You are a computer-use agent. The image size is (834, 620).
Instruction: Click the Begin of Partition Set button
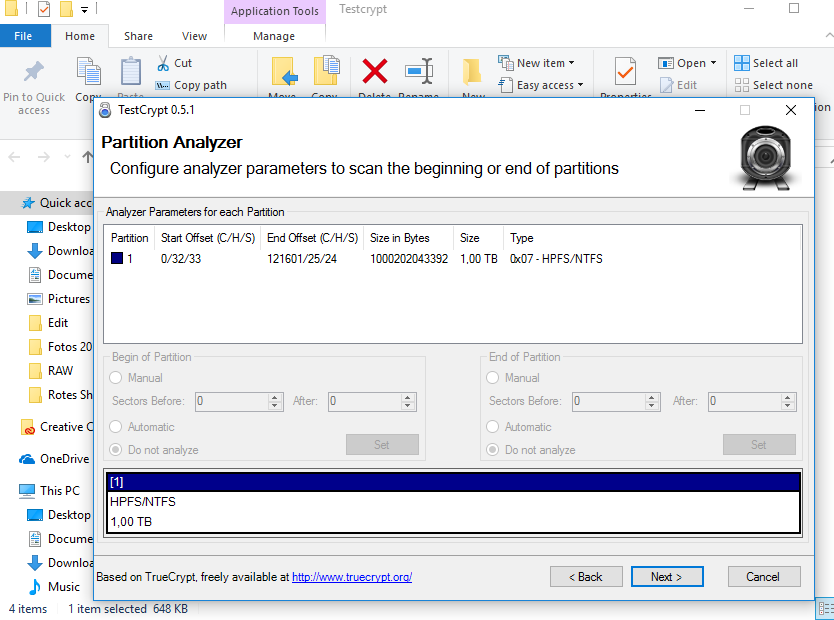point(382,445)
